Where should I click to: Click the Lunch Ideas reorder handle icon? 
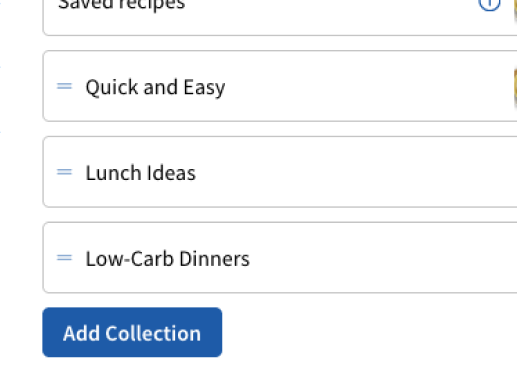pos(64,172)
